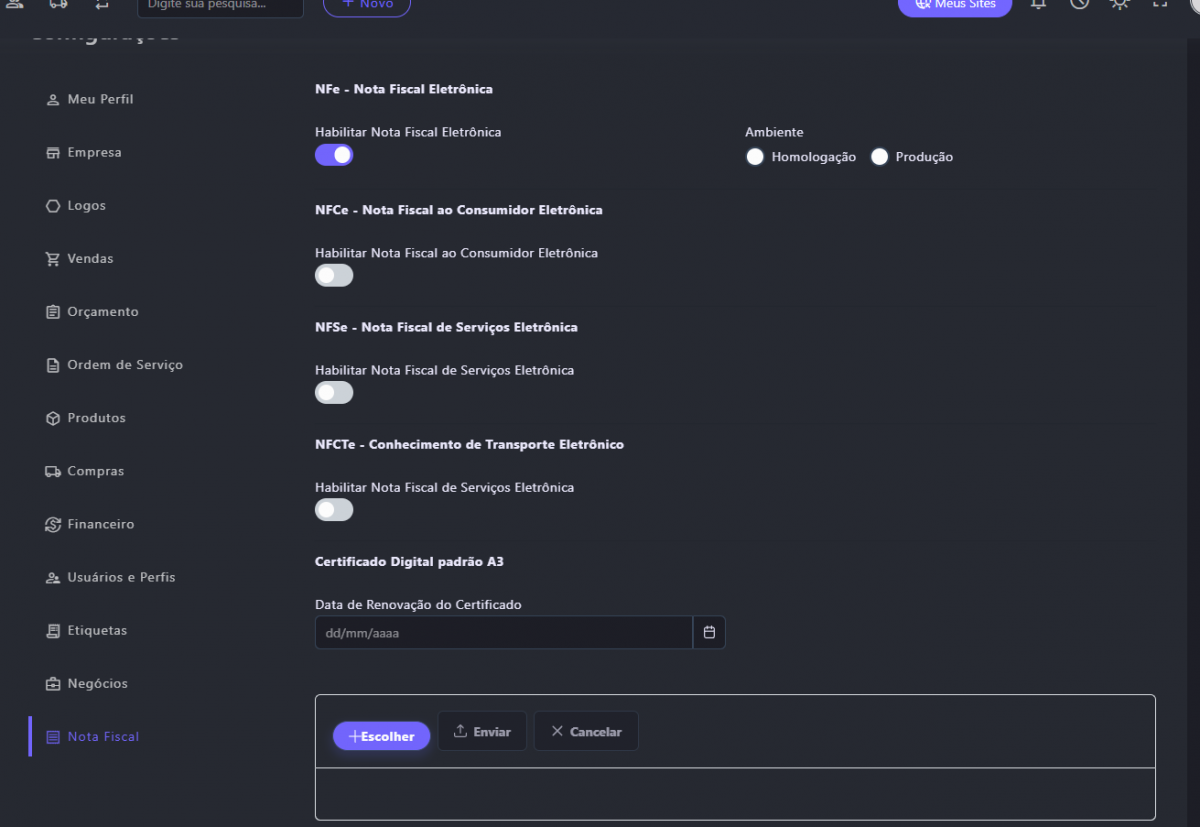This screenshot has width=1200, height=827.
Task: Click the Empresa storefront icon in sidebar
Action: 53,153
